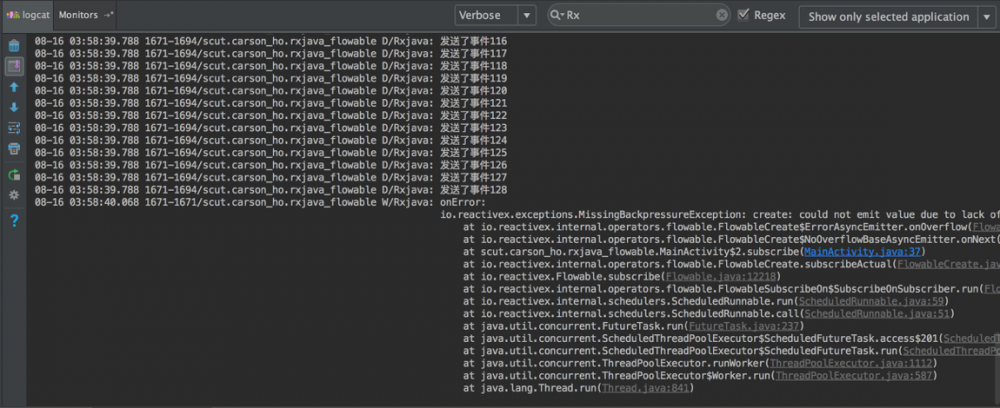This screenshot has width=1000, height=408.
Task: Click the pin arrow beside Monitors tab
Action: (108, 15)
